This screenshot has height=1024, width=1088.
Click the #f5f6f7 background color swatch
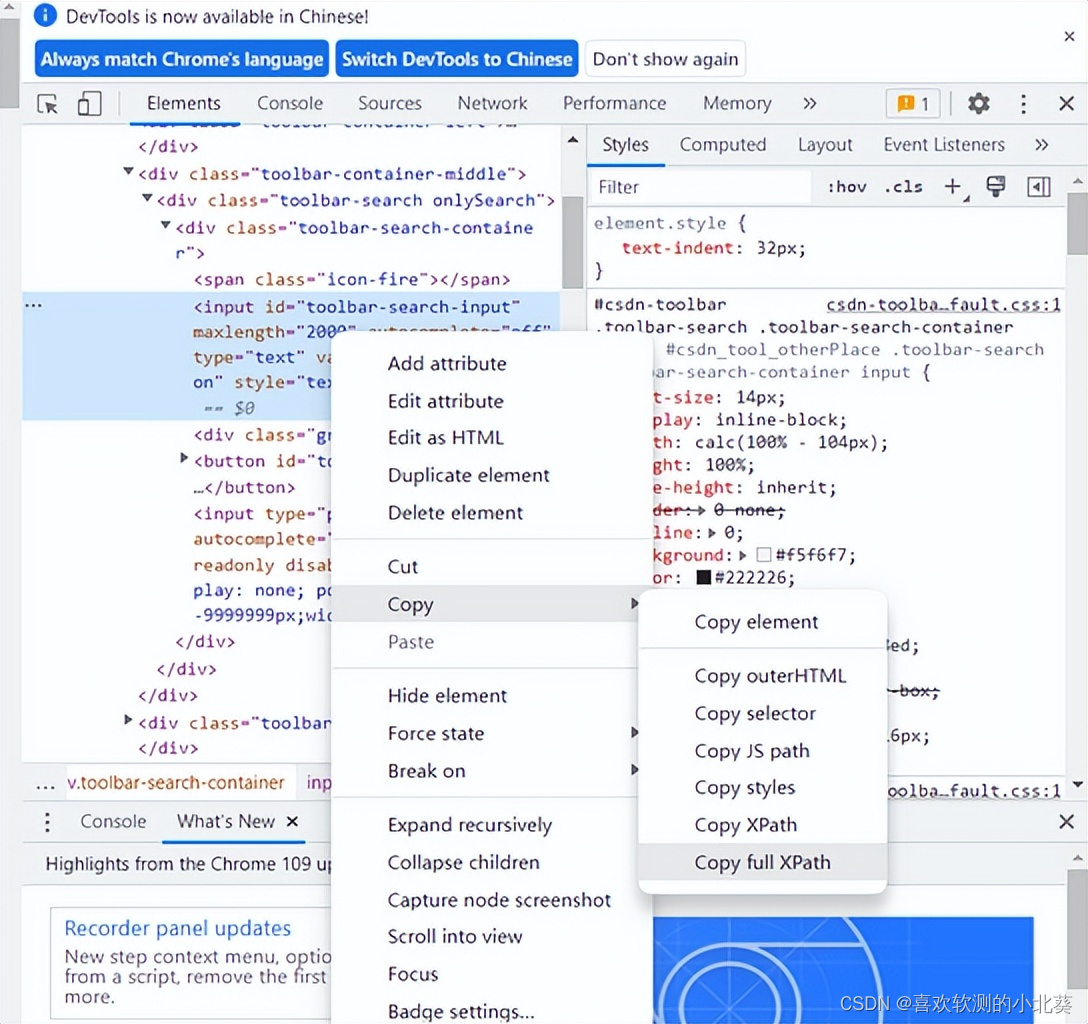(764, 555)
